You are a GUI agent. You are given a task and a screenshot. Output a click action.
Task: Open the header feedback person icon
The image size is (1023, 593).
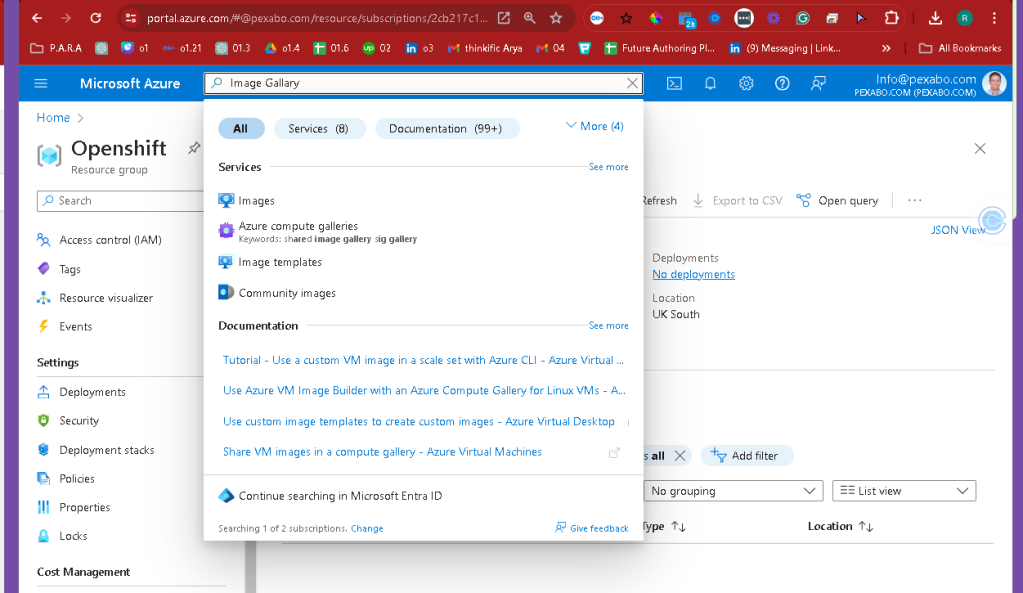point(817,84)
